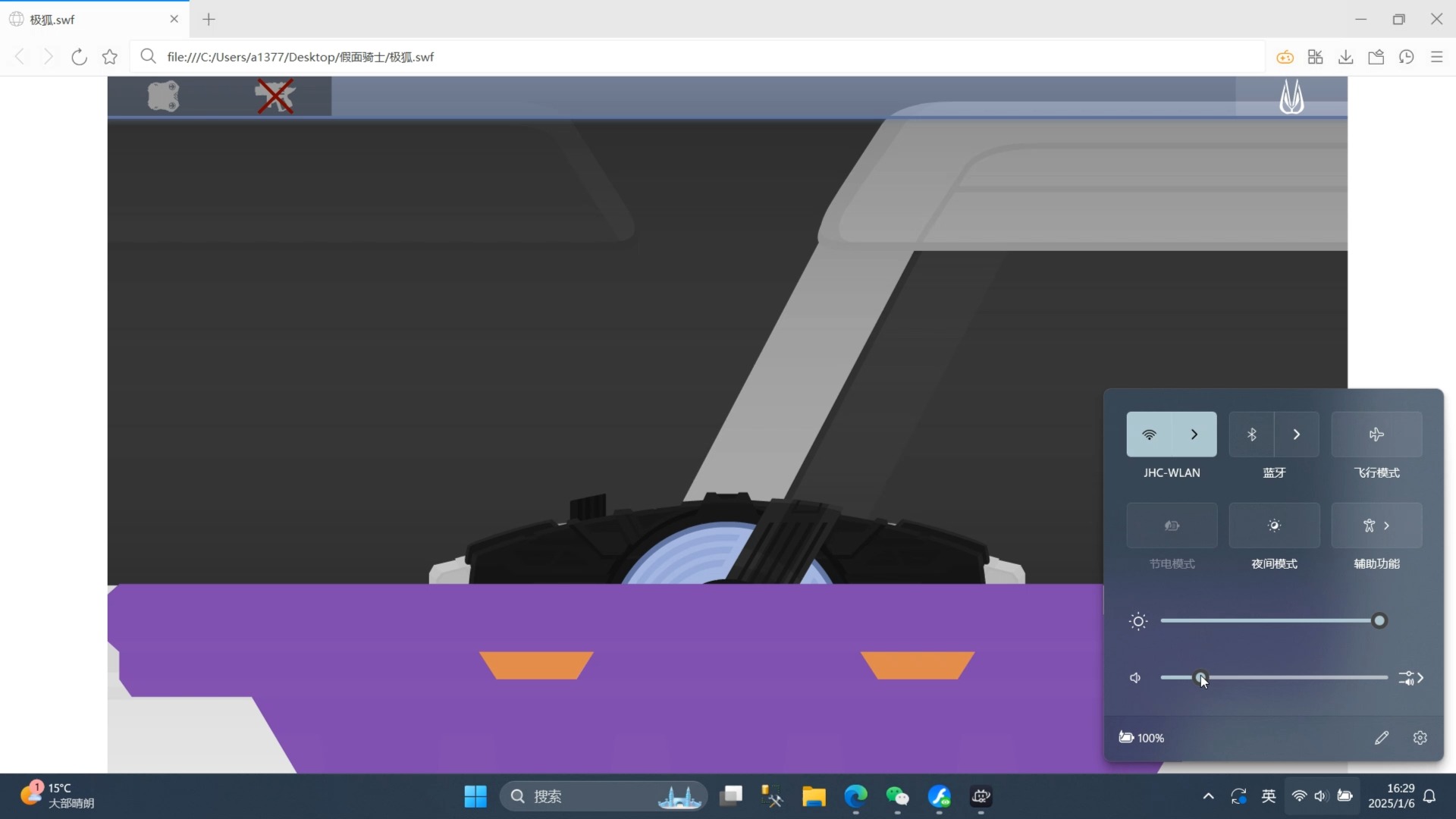The height and width of the screenshot is (819, 1456).
Task: Click the browser share or screenshot folder icon
Action: (x=1376, y=57)
